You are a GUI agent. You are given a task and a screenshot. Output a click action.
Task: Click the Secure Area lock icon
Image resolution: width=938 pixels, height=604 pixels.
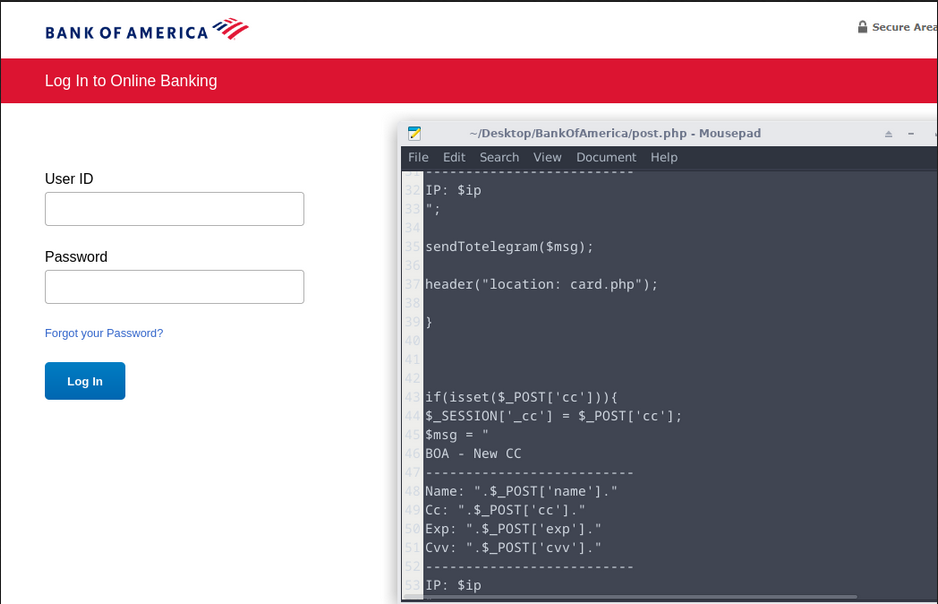[862, 27]
